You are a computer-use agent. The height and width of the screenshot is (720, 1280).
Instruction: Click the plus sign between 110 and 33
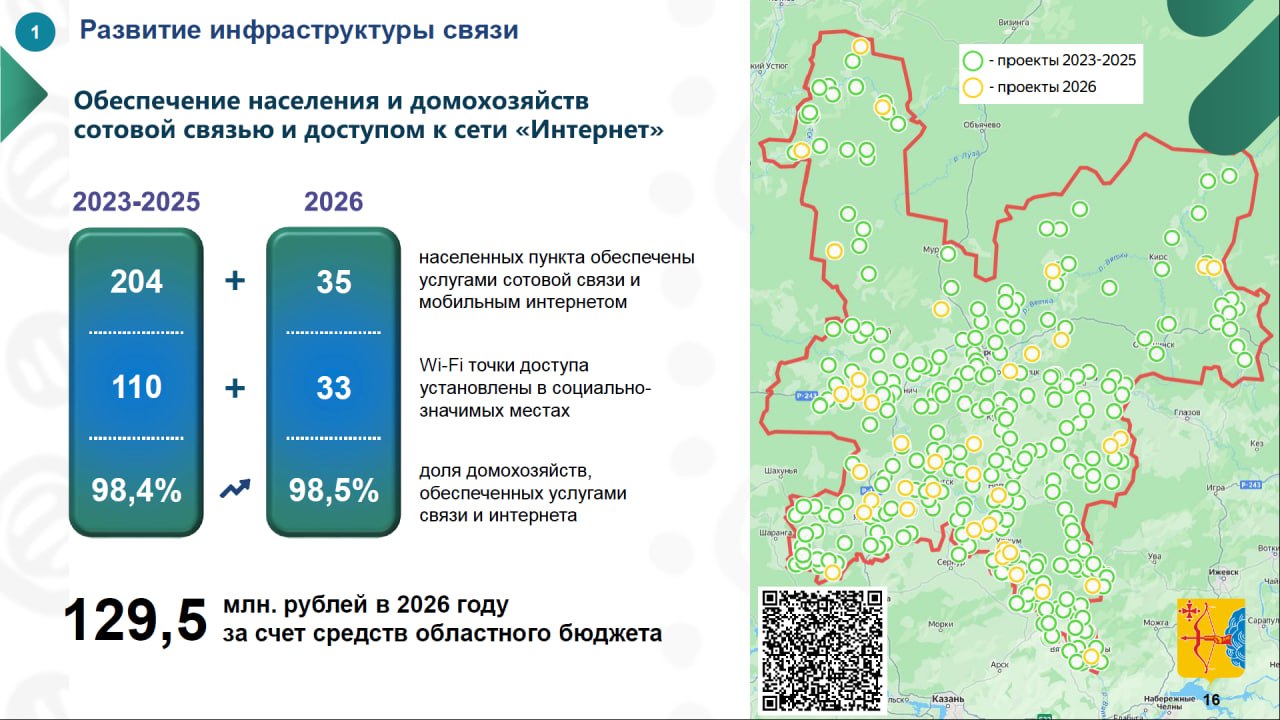click(235, 387)
